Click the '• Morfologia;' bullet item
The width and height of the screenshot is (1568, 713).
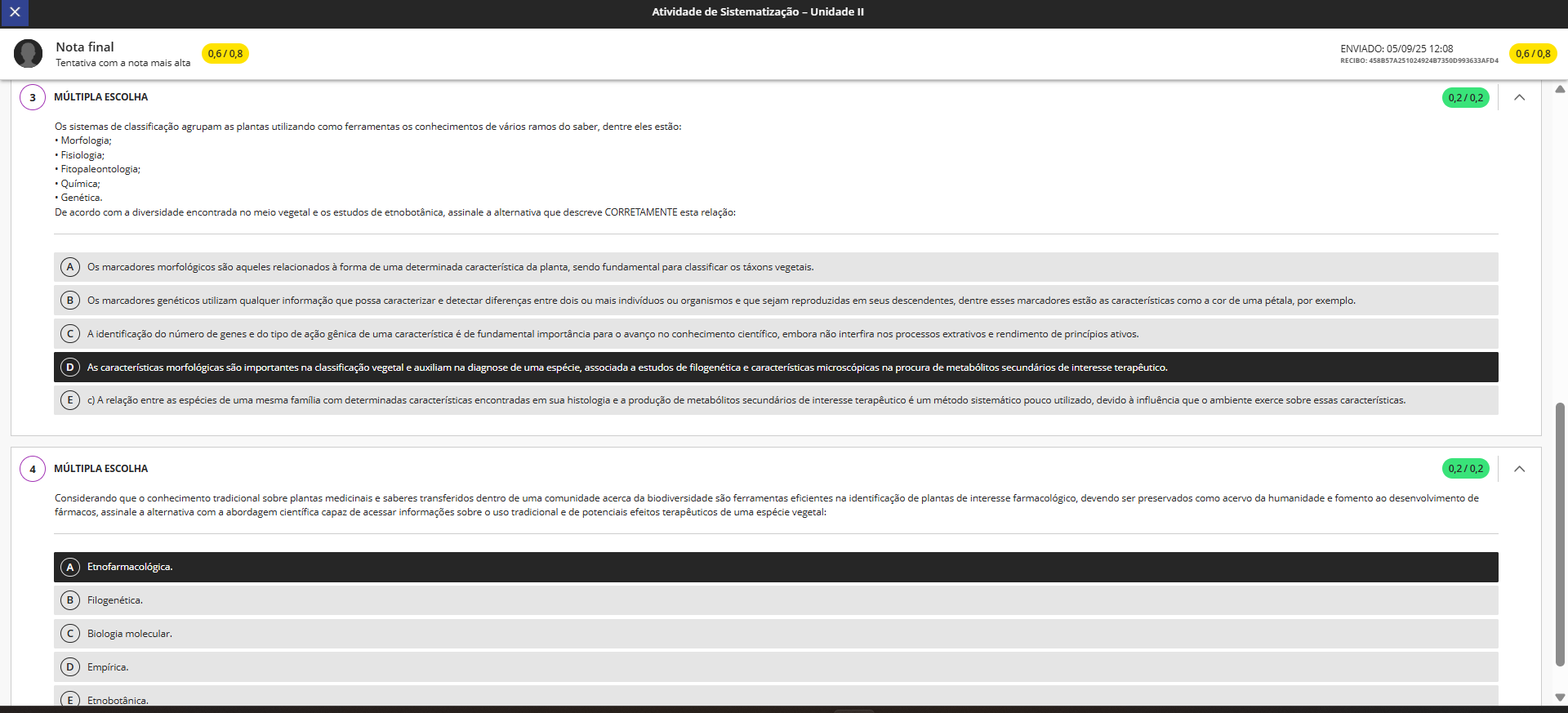[83, 140]
